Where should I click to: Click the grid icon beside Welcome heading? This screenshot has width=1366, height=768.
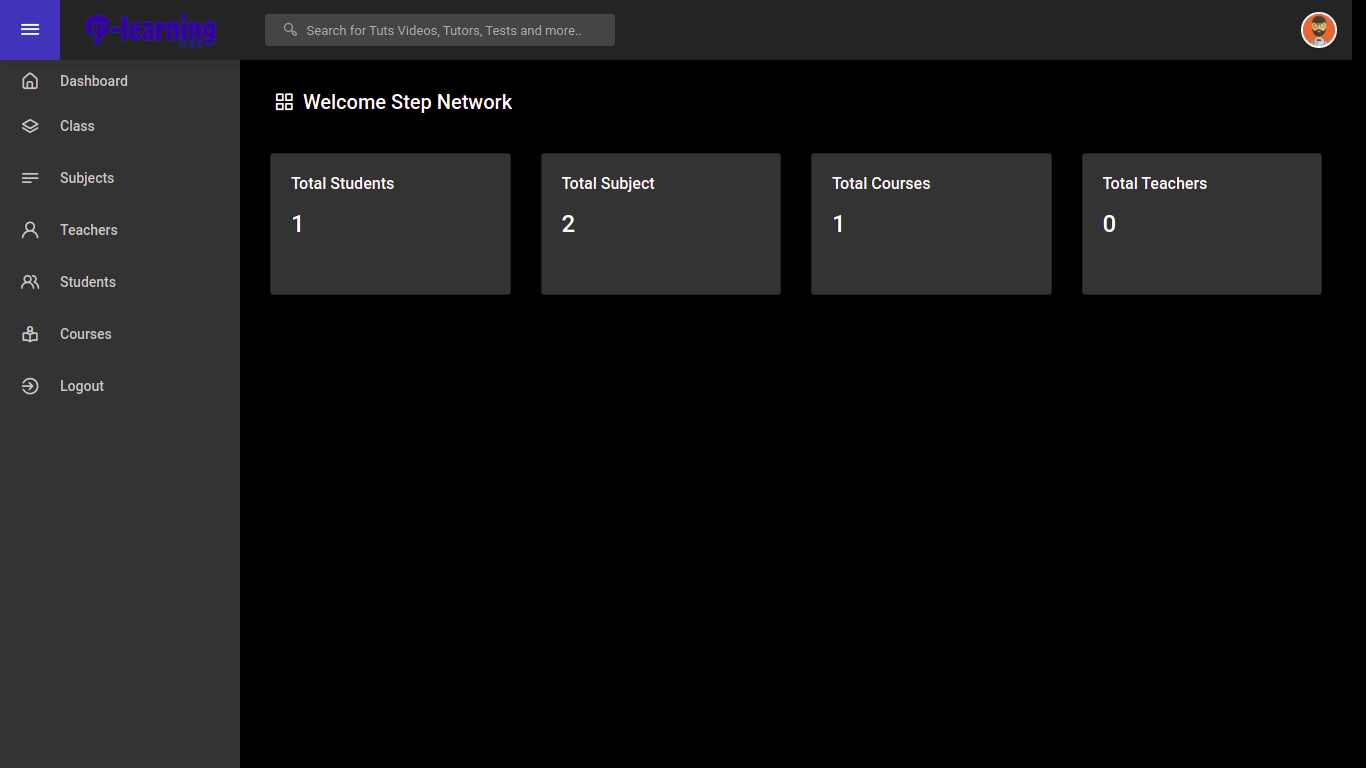pos(284,102)
